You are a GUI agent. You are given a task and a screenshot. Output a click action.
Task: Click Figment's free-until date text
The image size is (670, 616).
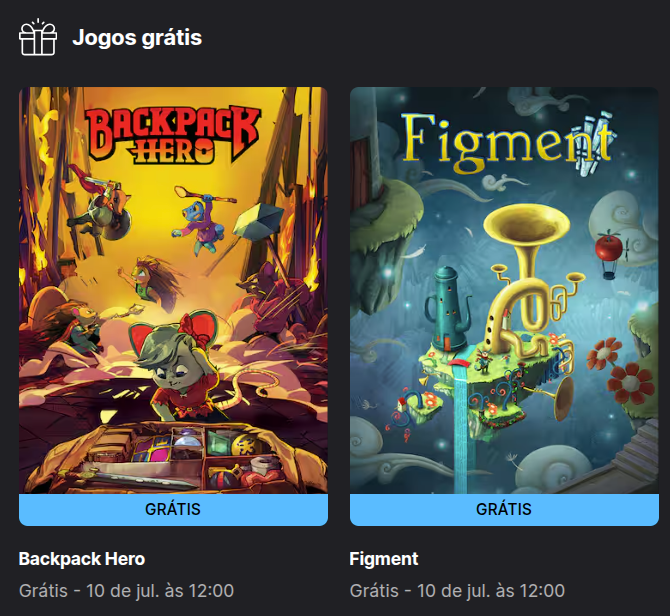click(457, 591)
